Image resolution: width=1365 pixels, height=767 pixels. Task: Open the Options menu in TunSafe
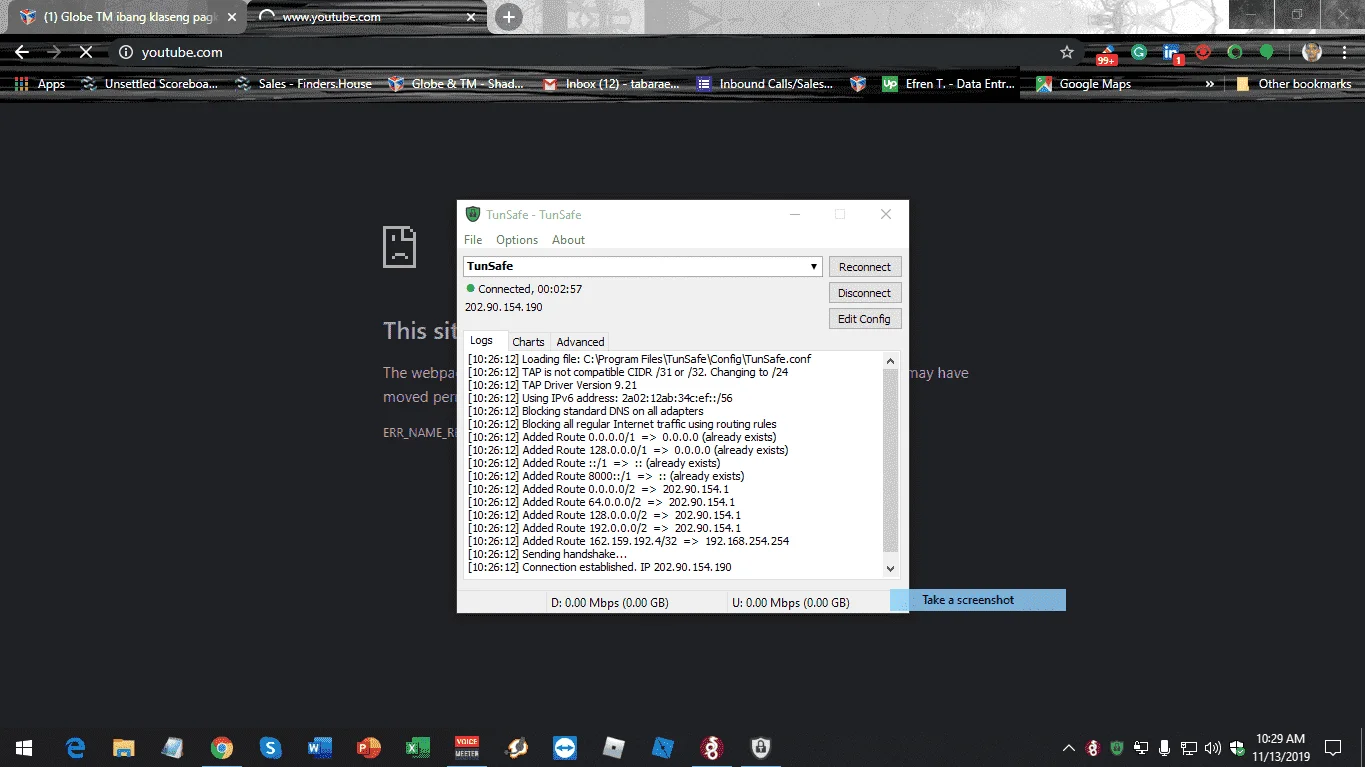(517, 240)
